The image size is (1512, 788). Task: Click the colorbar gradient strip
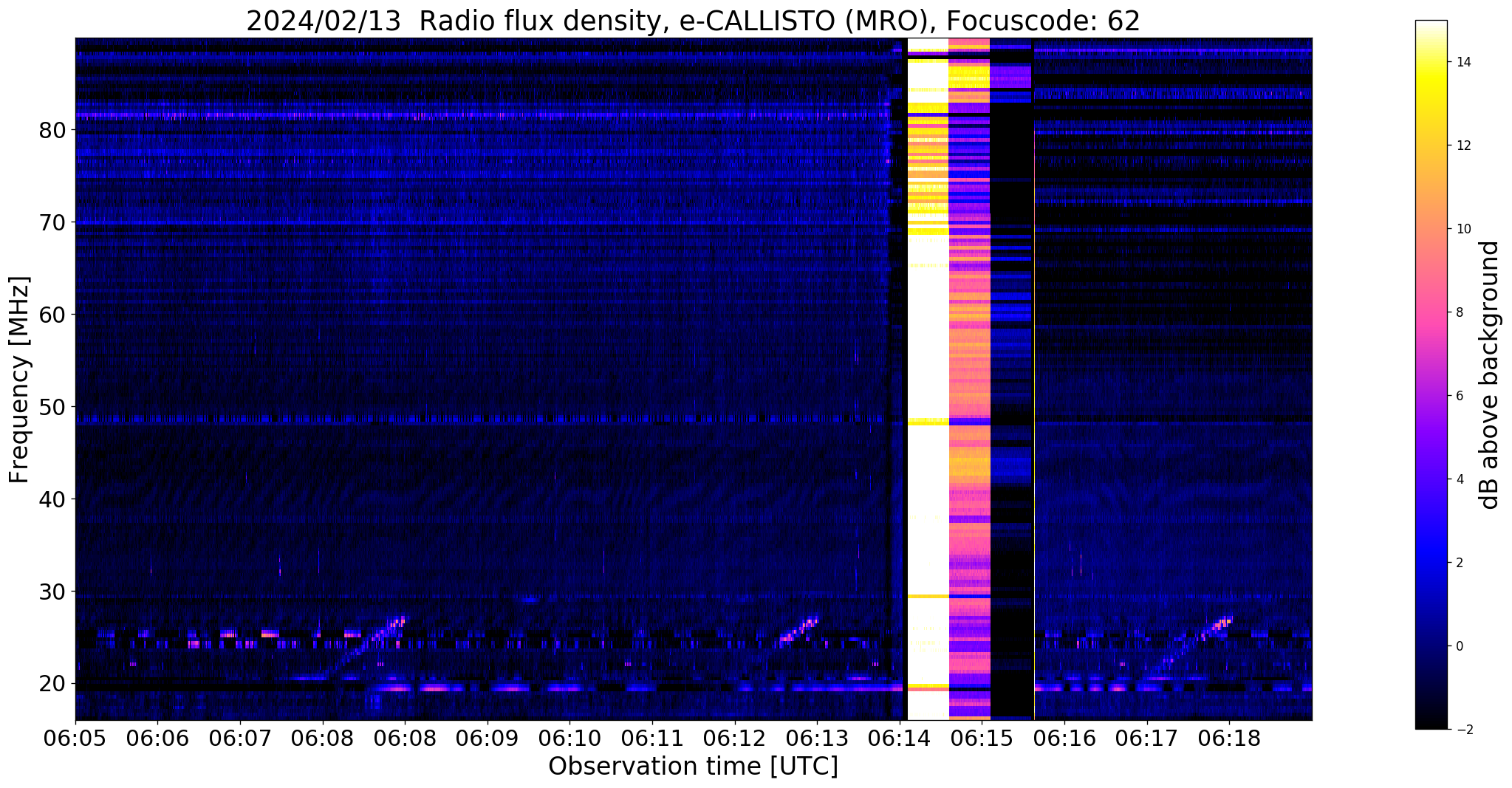pyautogui.click(x=1431, y=374)
